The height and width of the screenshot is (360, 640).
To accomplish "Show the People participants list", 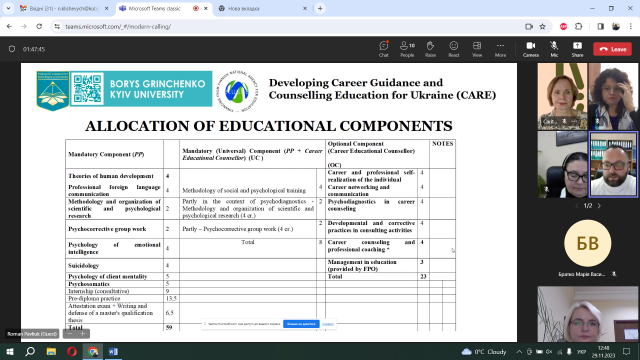I will 407,49.
